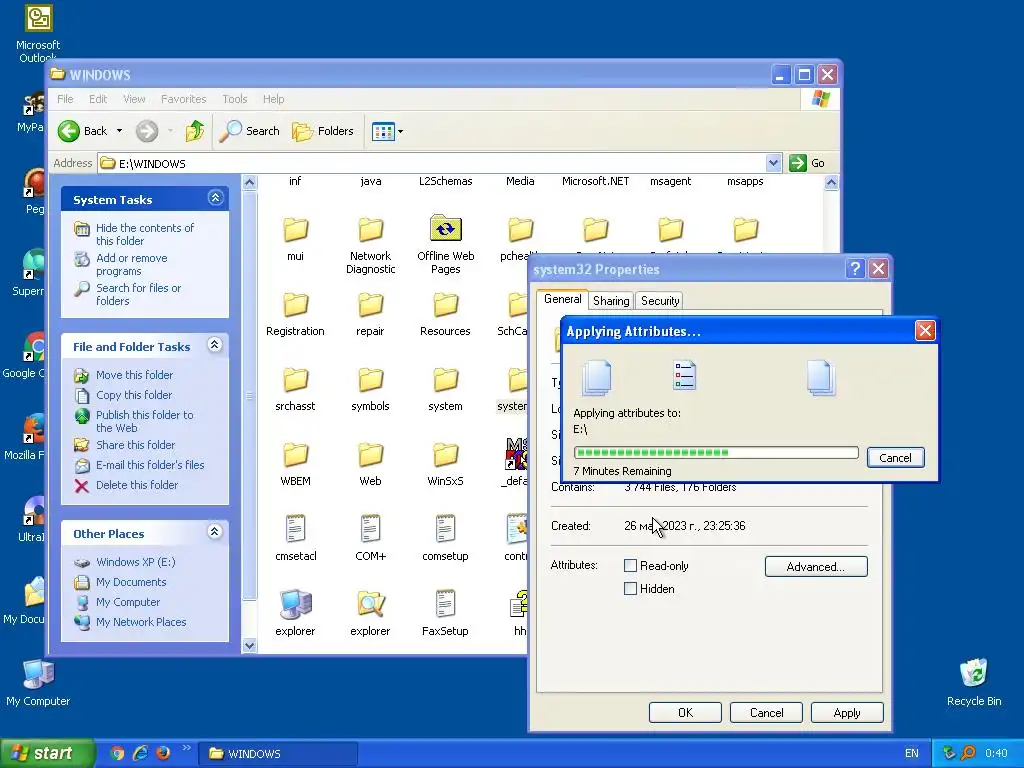Click Apply in system32 Properties
Screen dimensions: 1024x768
[846, 712]
